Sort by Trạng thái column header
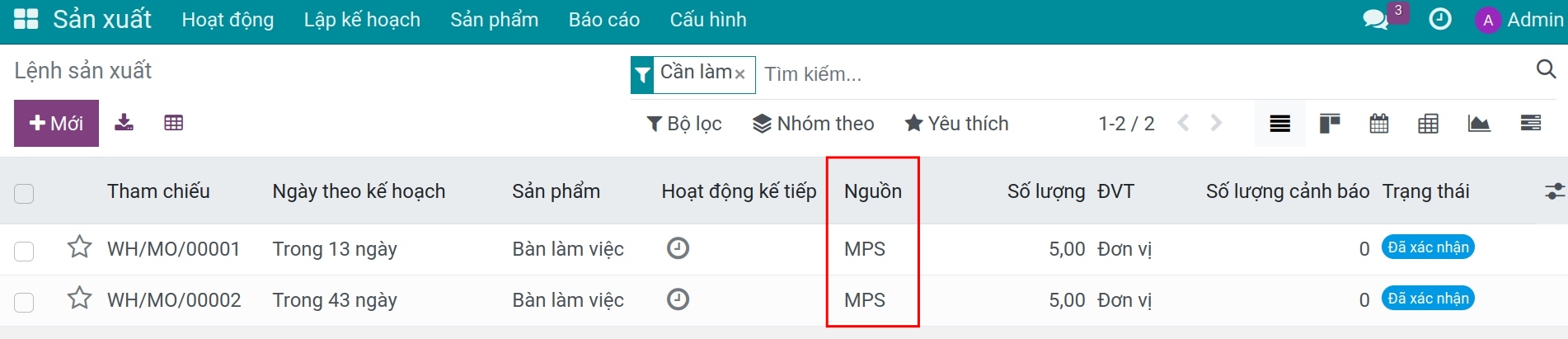Image resolution: width=1568 pixels, height=339 pixels. point(1425,191)
